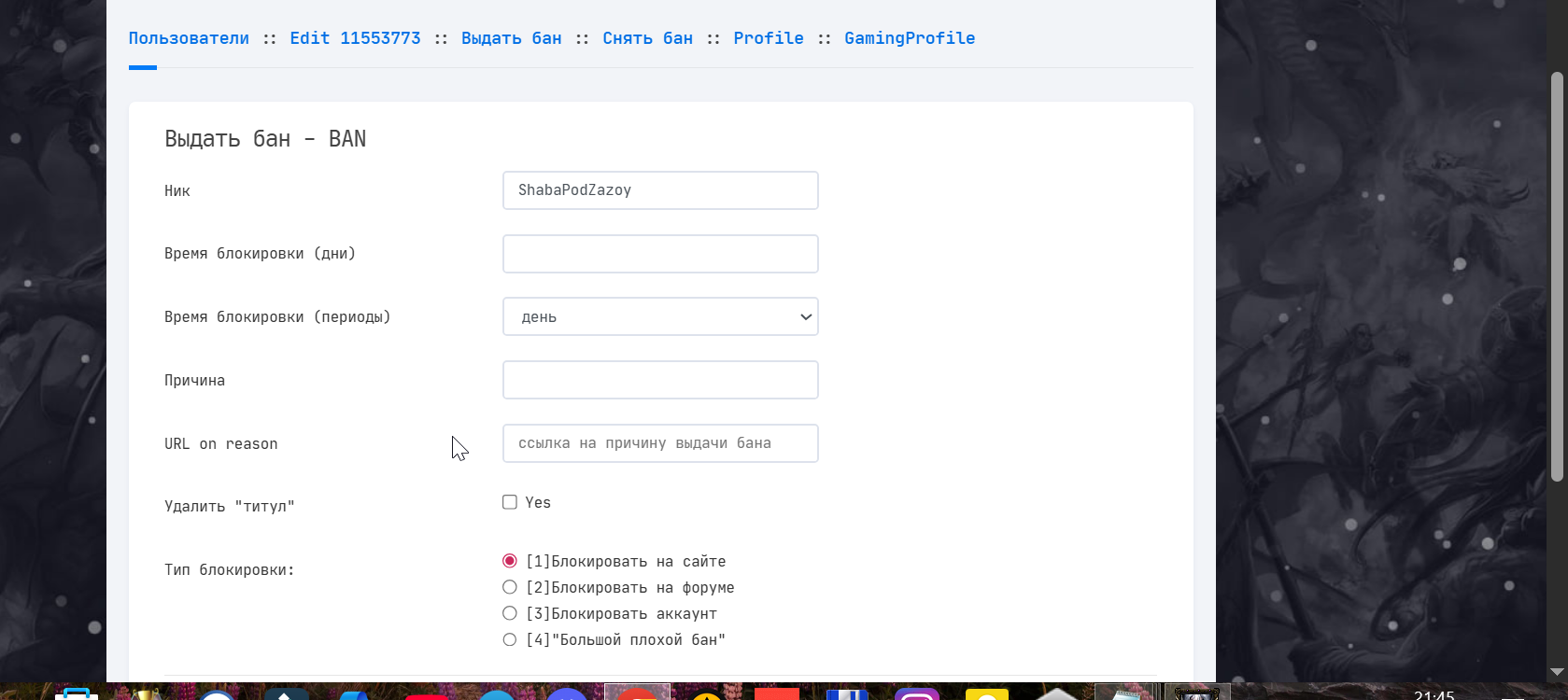This screenshot has width=1568, height=700.
Task: Click the "Время блокировки (дни)" label
Action: (260, 254)
